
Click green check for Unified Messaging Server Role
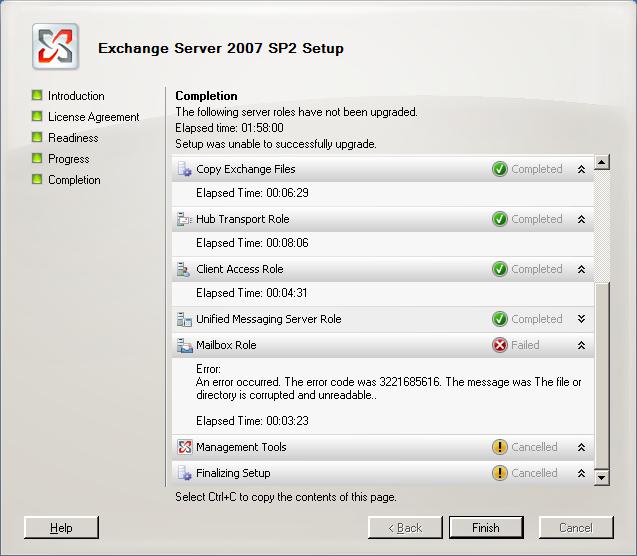(500, 319)
